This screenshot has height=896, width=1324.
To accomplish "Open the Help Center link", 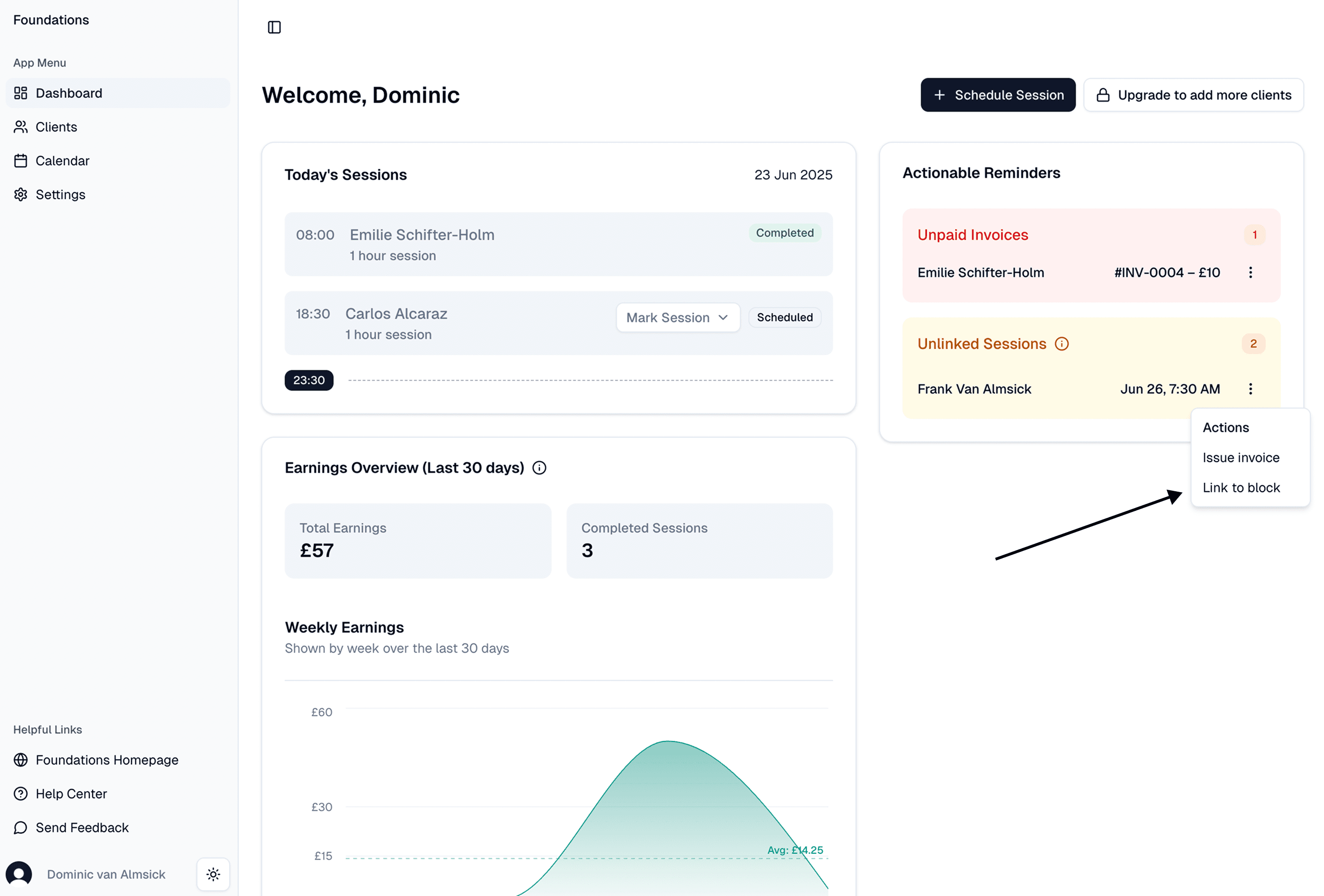I will (70, 794).
